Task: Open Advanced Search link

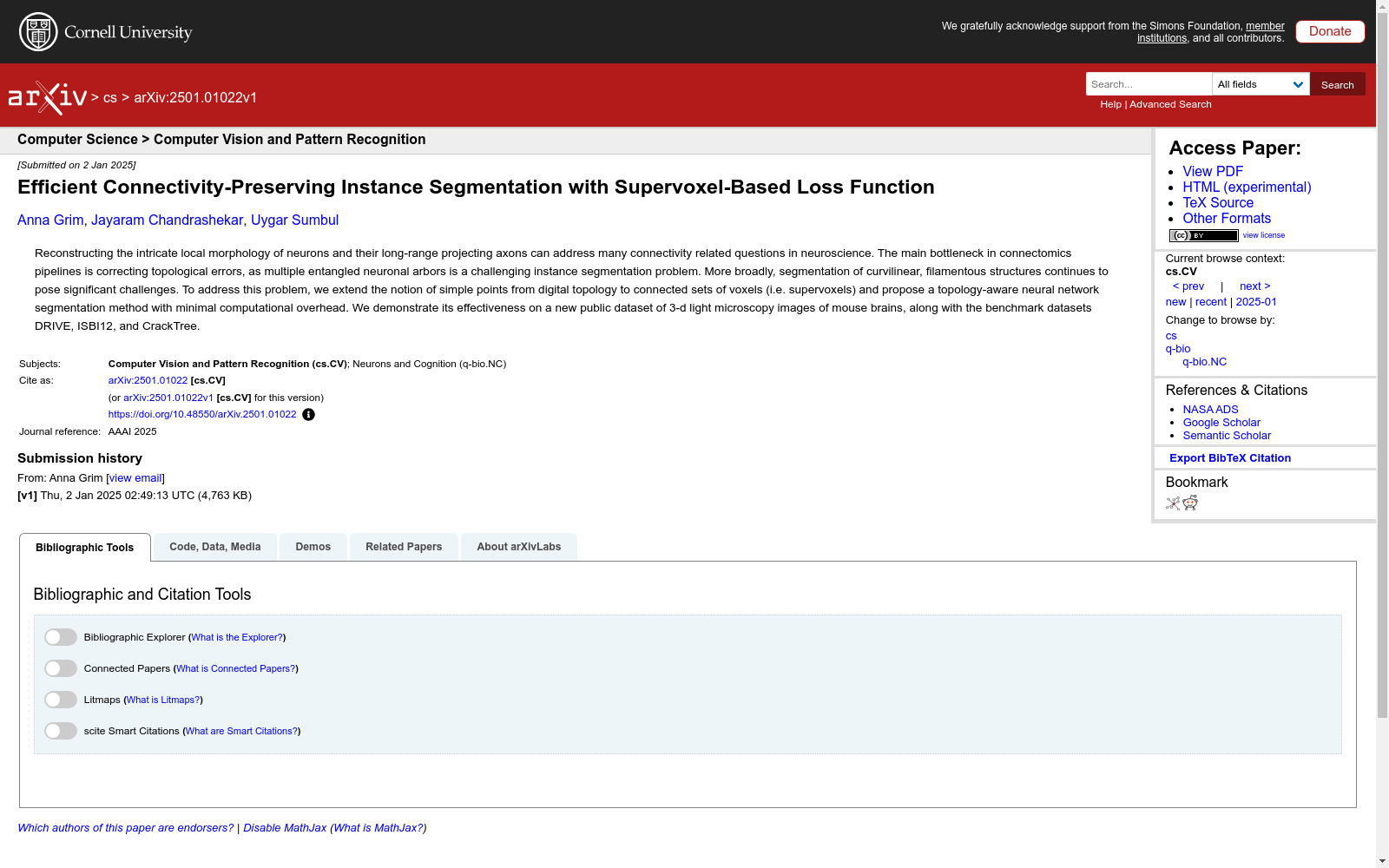Action: (x=1170, y=104)
